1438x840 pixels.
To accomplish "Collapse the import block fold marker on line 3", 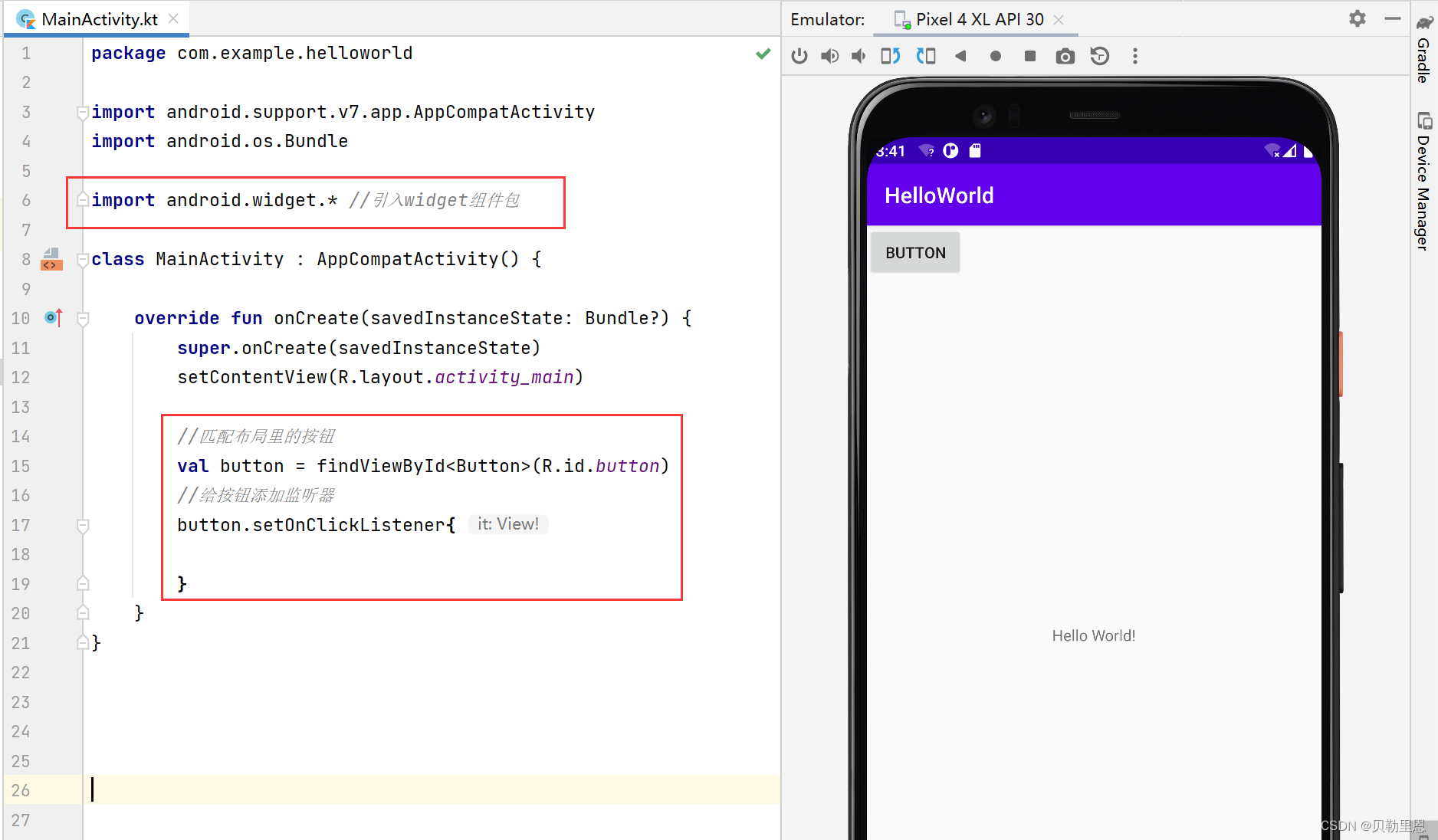I will click(83, 113).
